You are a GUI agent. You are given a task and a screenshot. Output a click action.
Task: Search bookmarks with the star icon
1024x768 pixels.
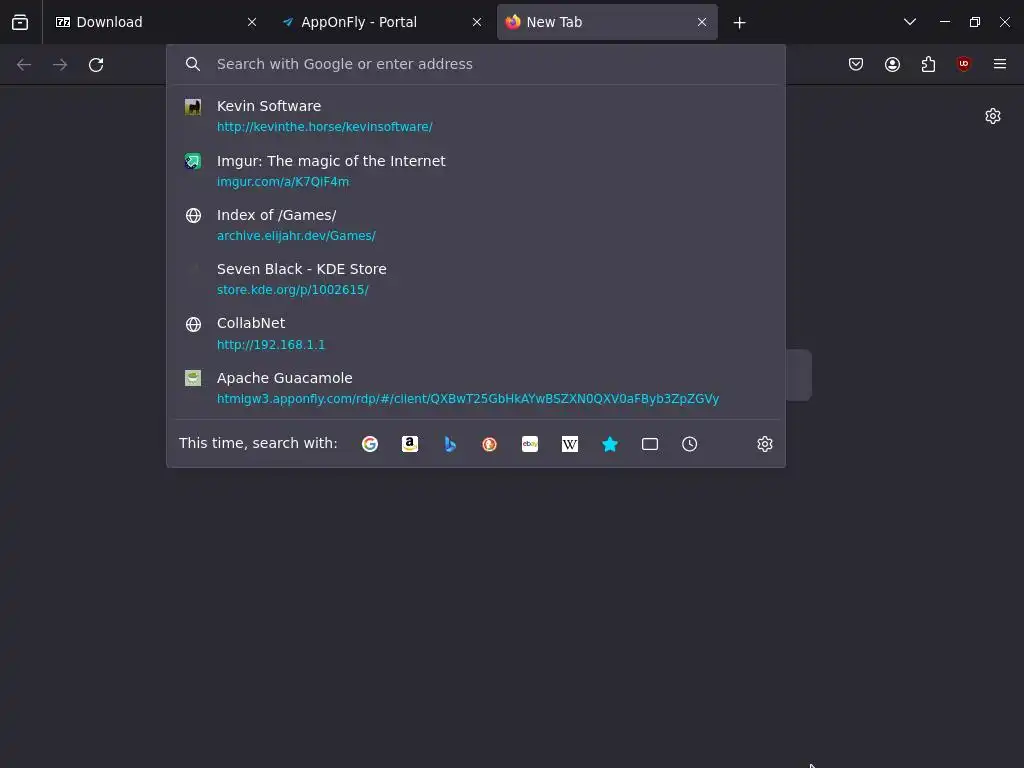610,444
